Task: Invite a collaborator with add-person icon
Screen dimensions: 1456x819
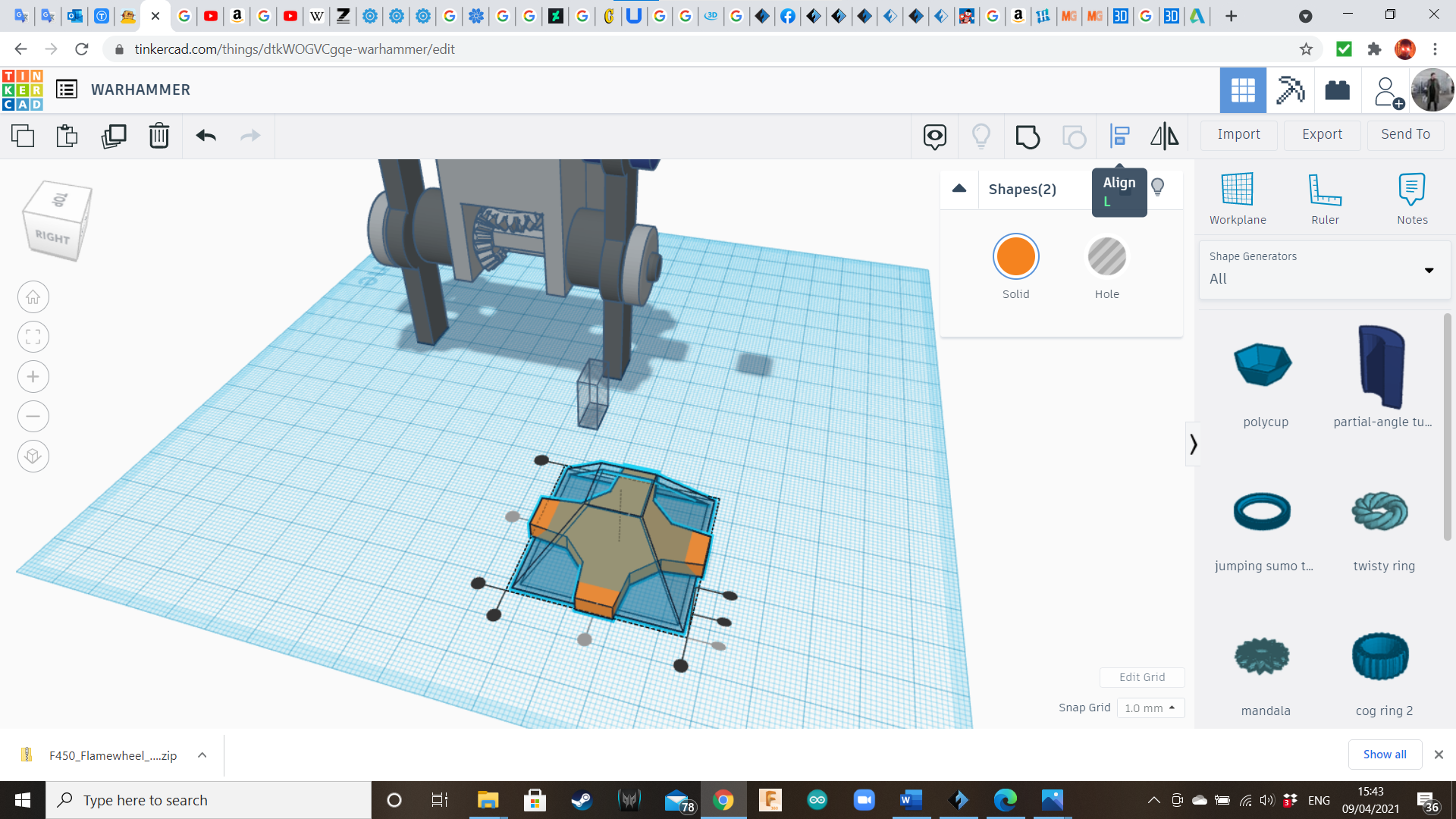Action: coord(1388,92)
